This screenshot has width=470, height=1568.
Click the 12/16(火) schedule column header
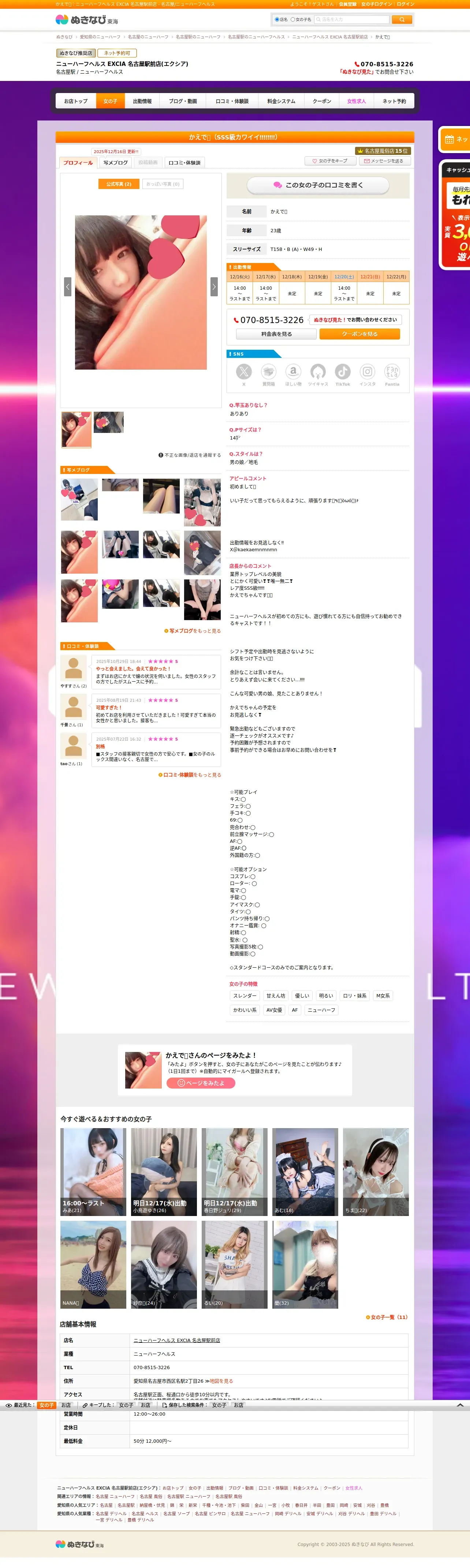point(239,277)
